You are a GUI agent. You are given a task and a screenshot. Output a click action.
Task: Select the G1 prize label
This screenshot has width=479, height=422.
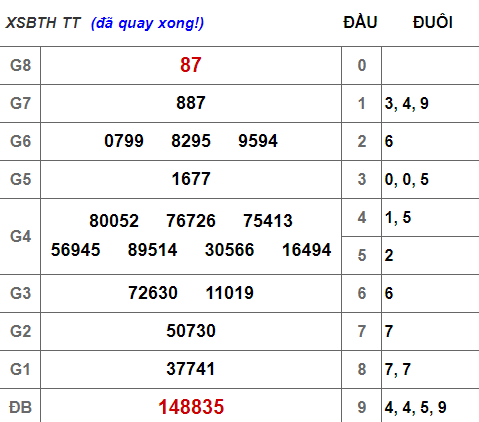pyautogui.click(x=20, y=369)
